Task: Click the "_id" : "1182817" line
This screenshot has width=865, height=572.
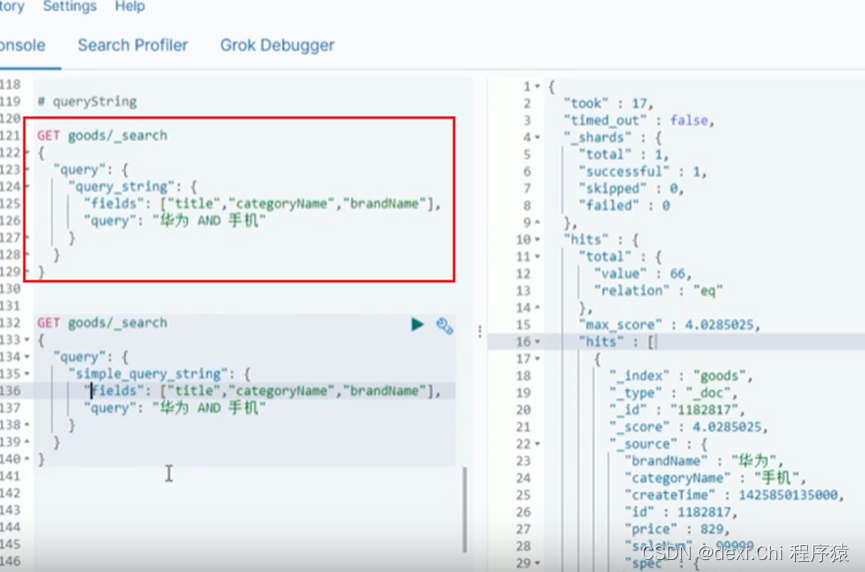Action: click(677, 410)
